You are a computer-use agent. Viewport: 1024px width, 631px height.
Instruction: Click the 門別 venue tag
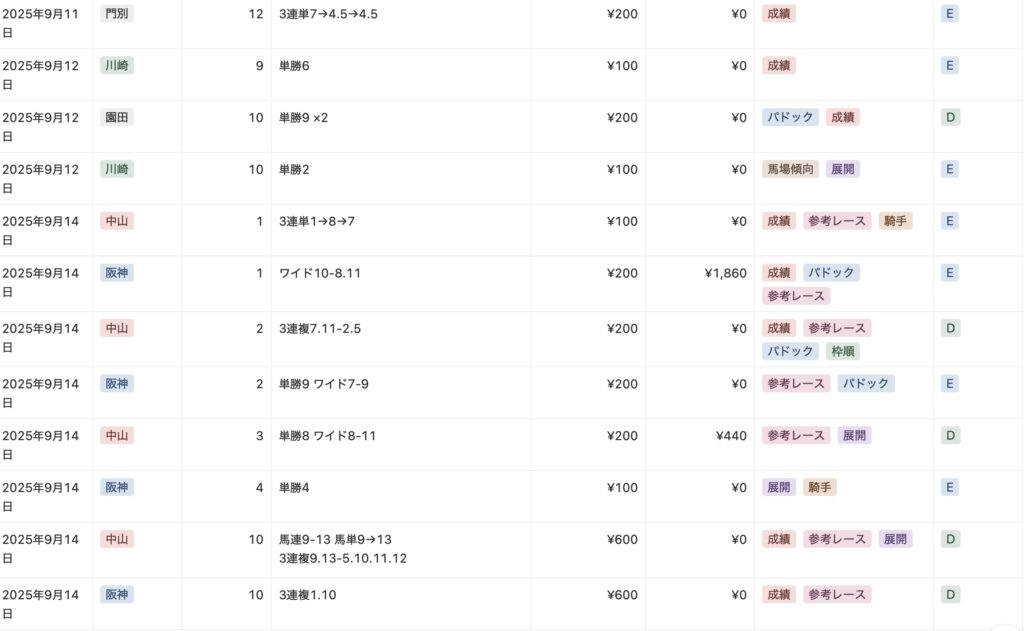pos(115,14)
